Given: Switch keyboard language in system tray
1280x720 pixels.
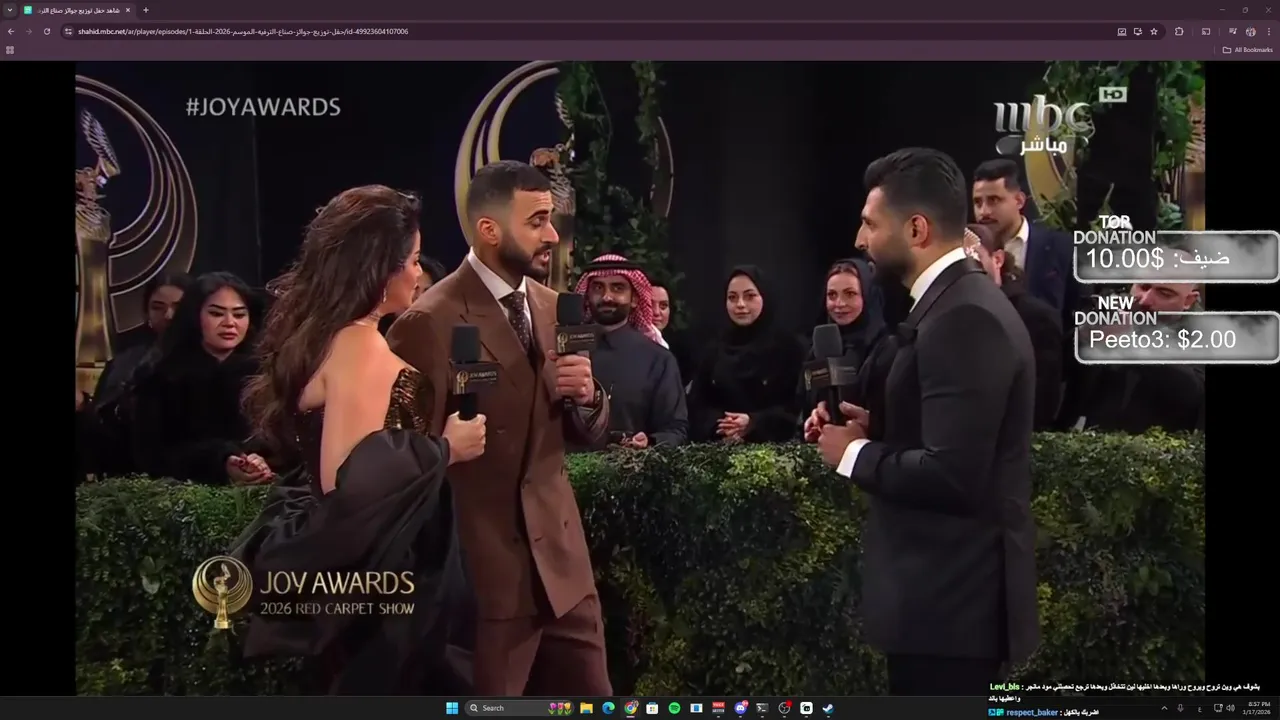Looking at the screenshot, I should click(x=1199, y=709).
